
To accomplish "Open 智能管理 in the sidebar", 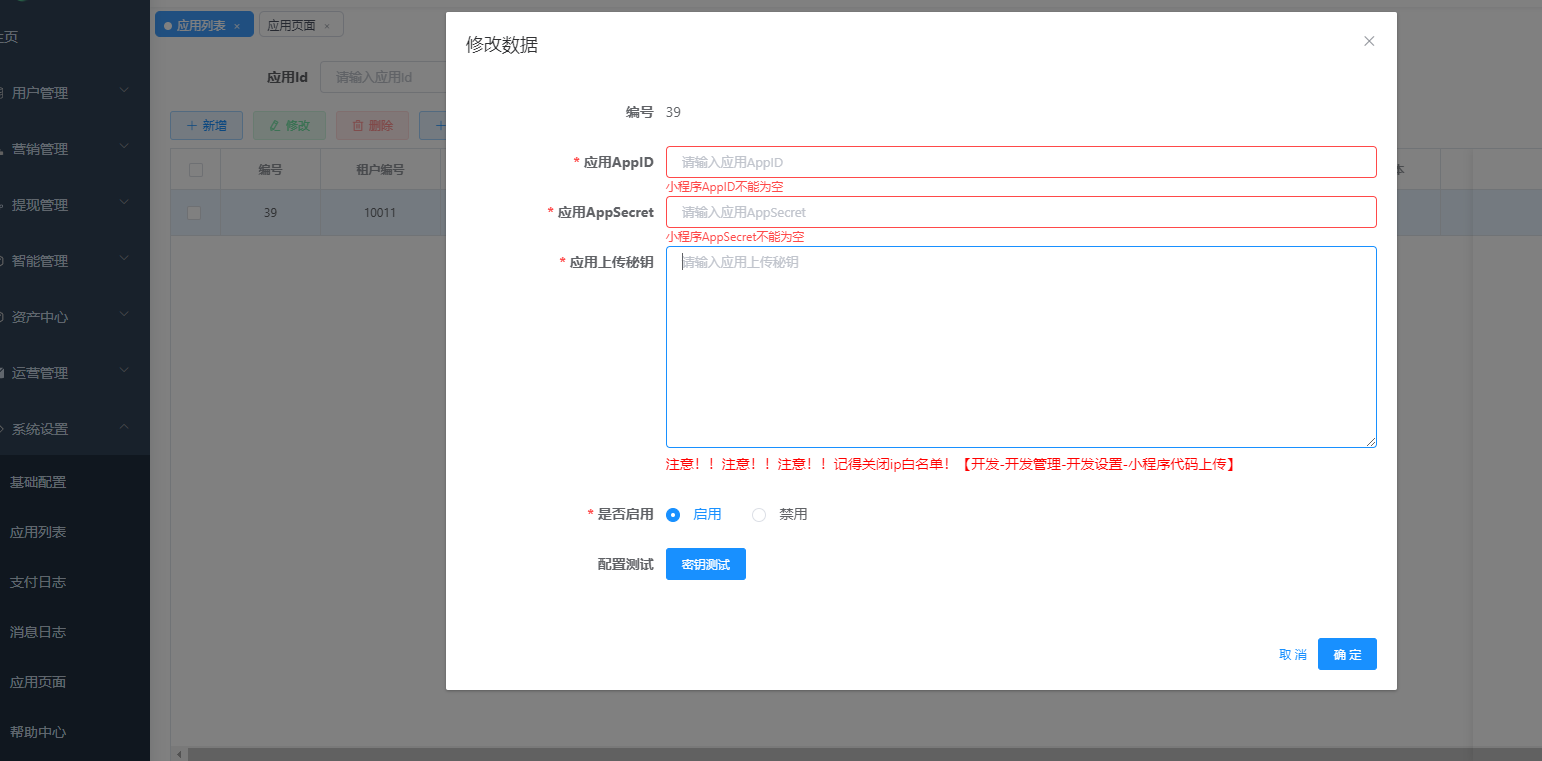I will pos(75,261).
